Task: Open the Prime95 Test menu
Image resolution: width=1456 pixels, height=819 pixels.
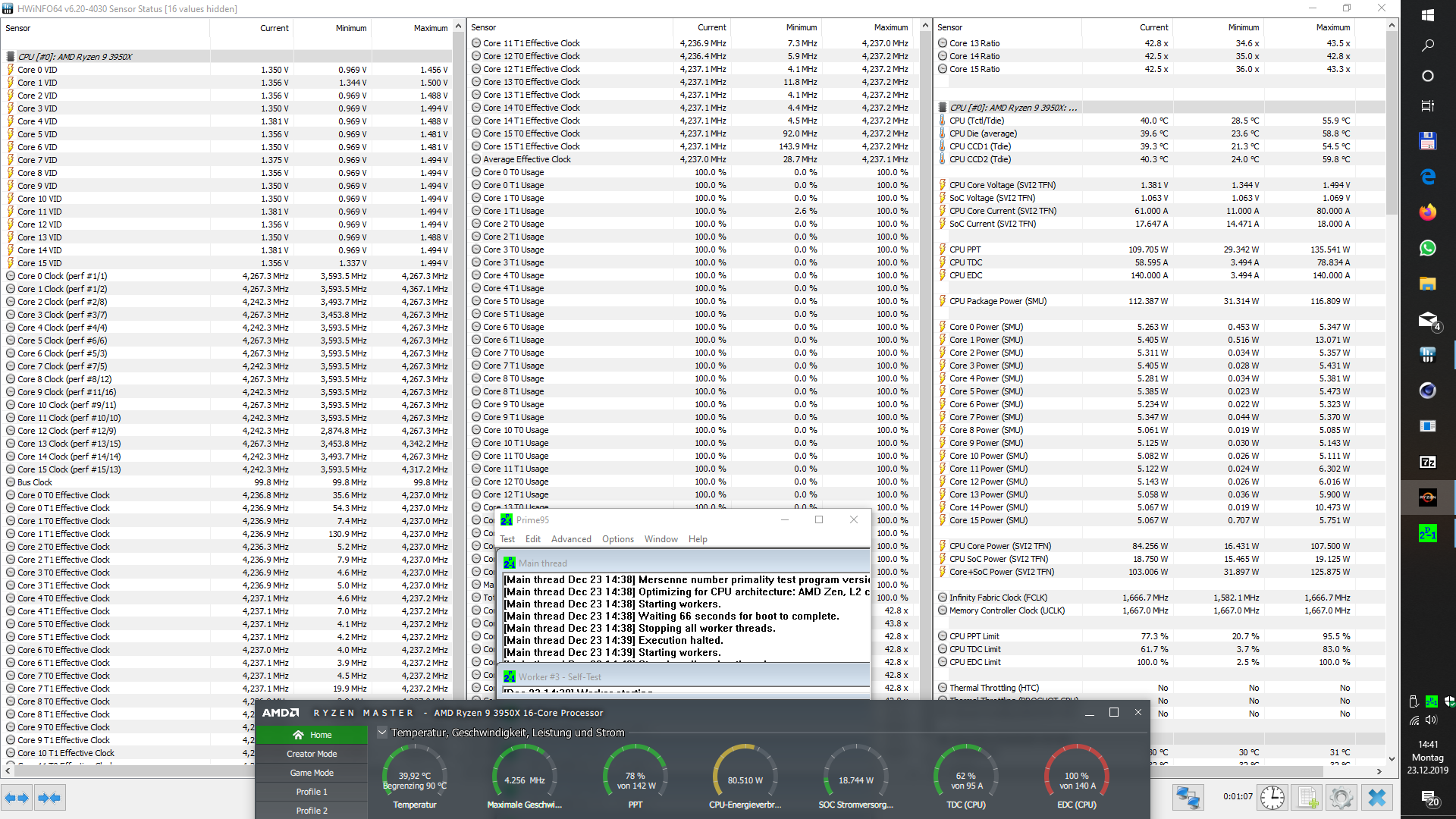Action: pos(507,539)
